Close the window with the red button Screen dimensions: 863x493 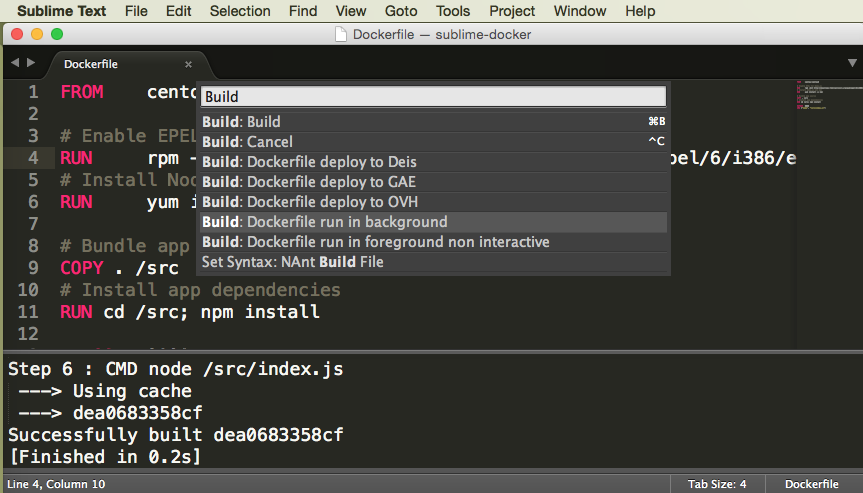pos(17,34)
